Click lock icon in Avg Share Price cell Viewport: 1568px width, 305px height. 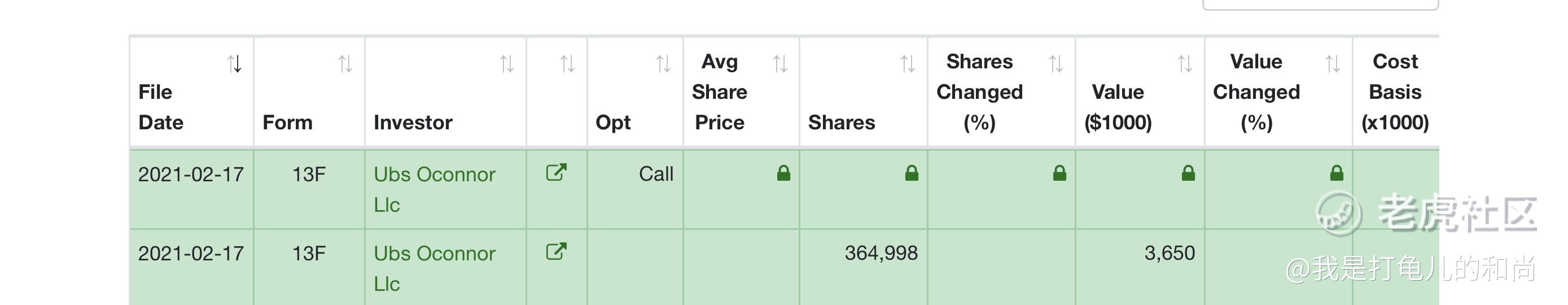coord(784,173)
